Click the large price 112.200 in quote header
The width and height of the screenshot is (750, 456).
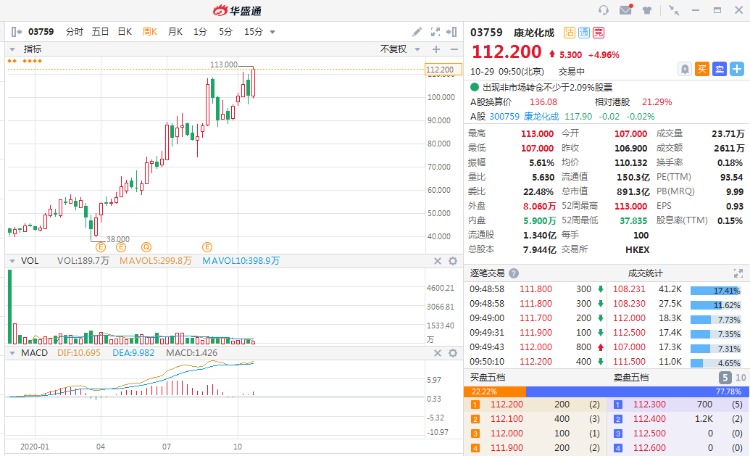tap(506, 52)
